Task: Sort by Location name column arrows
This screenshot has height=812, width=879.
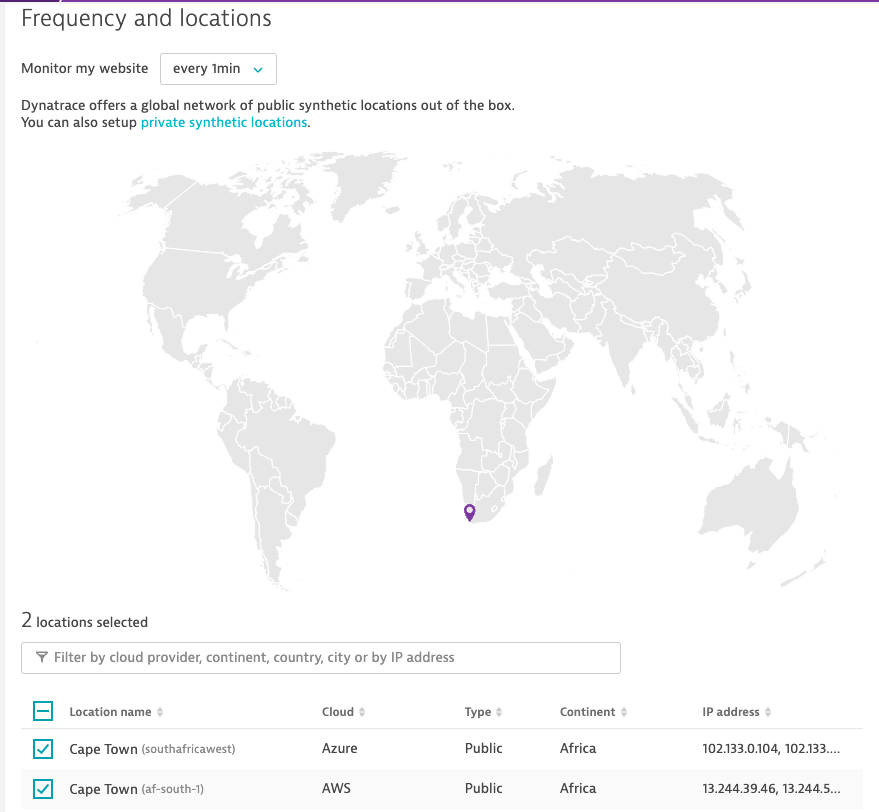Action: (x=160, y=713)
